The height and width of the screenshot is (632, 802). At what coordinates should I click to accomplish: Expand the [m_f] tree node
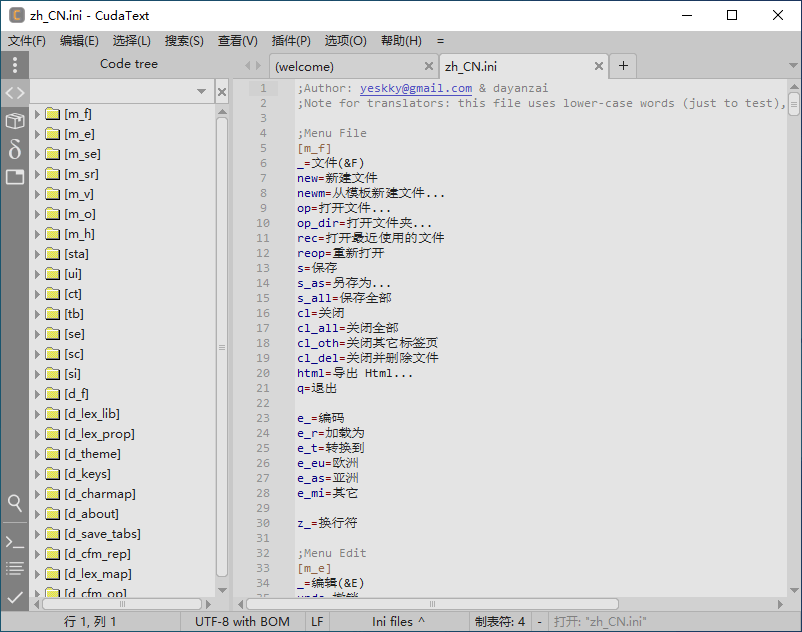coord(37,114)
